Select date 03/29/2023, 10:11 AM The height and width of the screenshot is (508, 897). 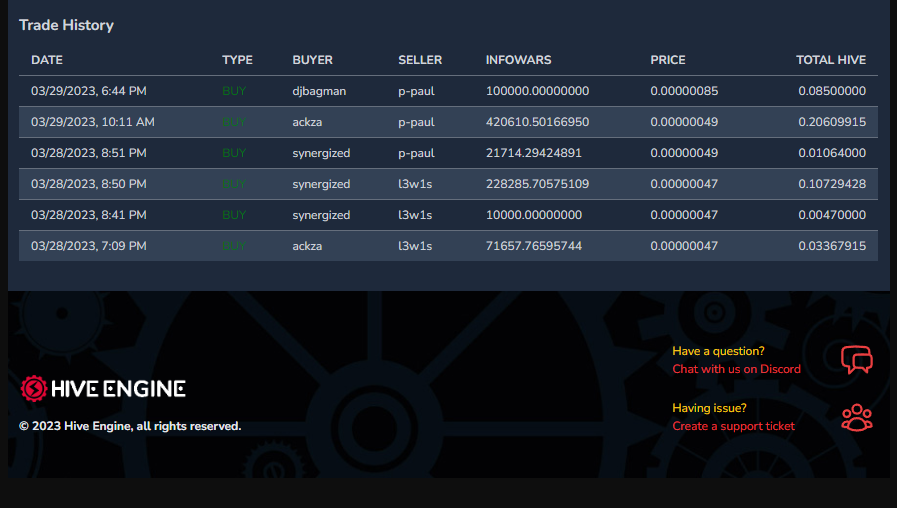[93, 122]
